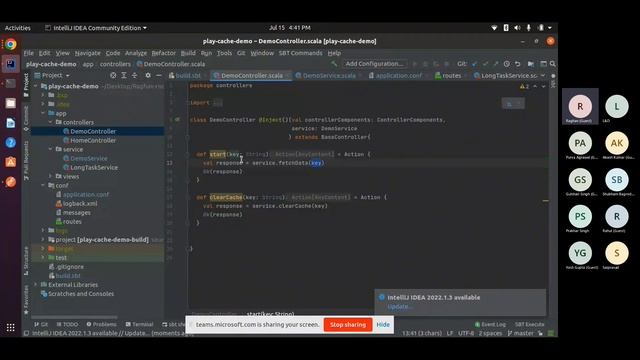640x360 pixels.
Task: Collapse all in Project panel
Action: click(x=134, y=76)
